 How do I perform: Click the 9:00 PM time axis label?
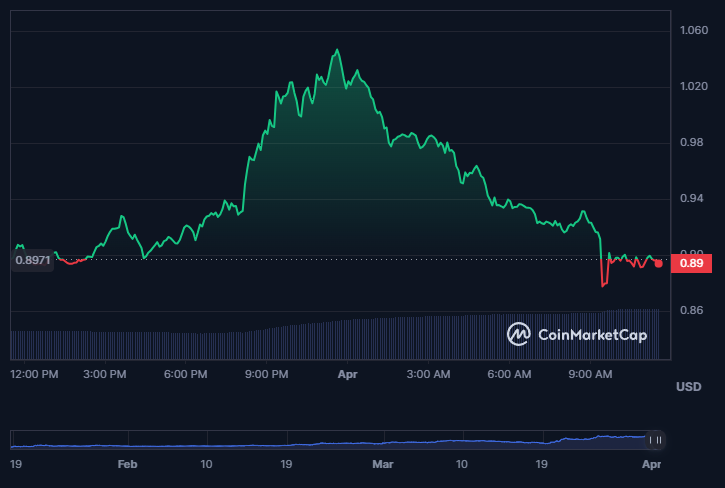[266, 375]
